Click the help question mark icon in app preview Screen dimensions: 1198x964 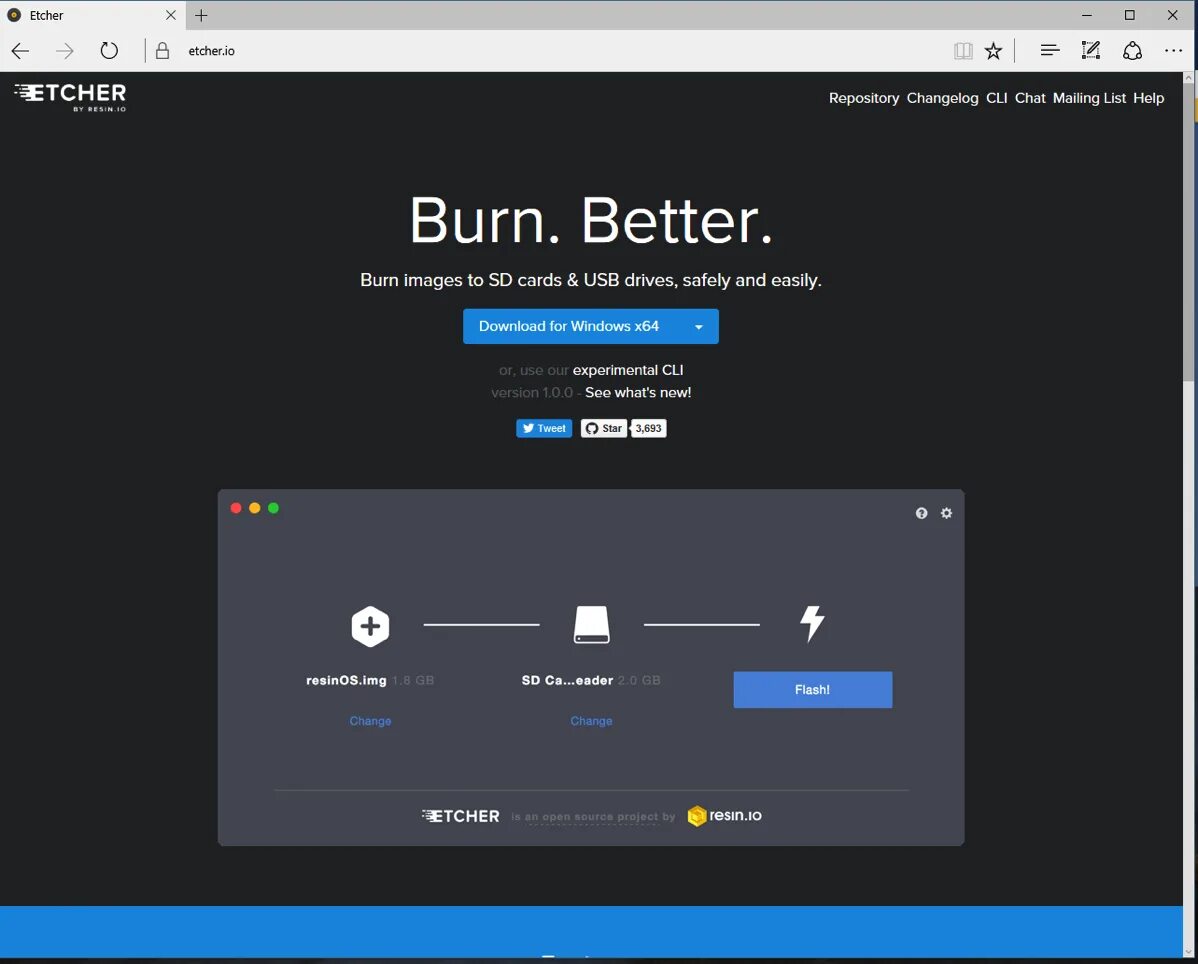(921, 513)
